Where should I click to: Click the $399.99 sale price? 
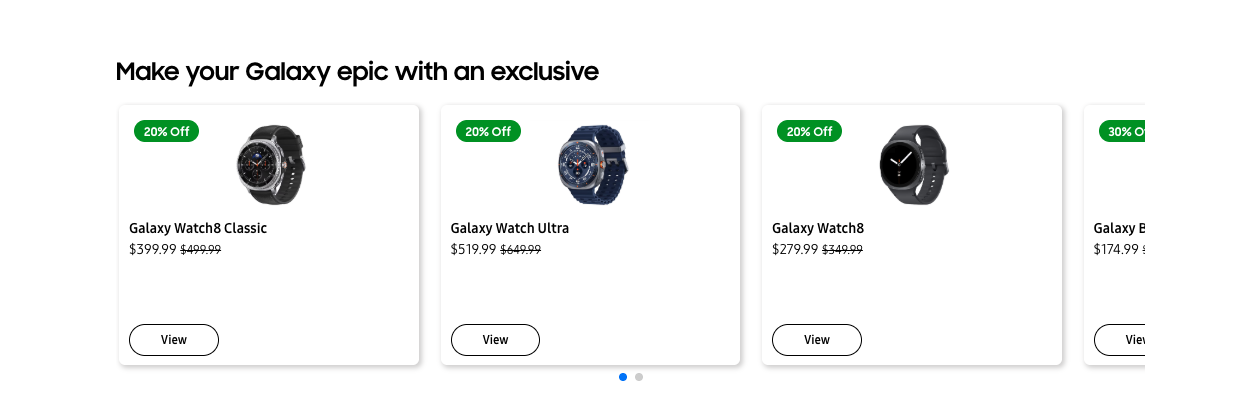click(x=152, y=249)
